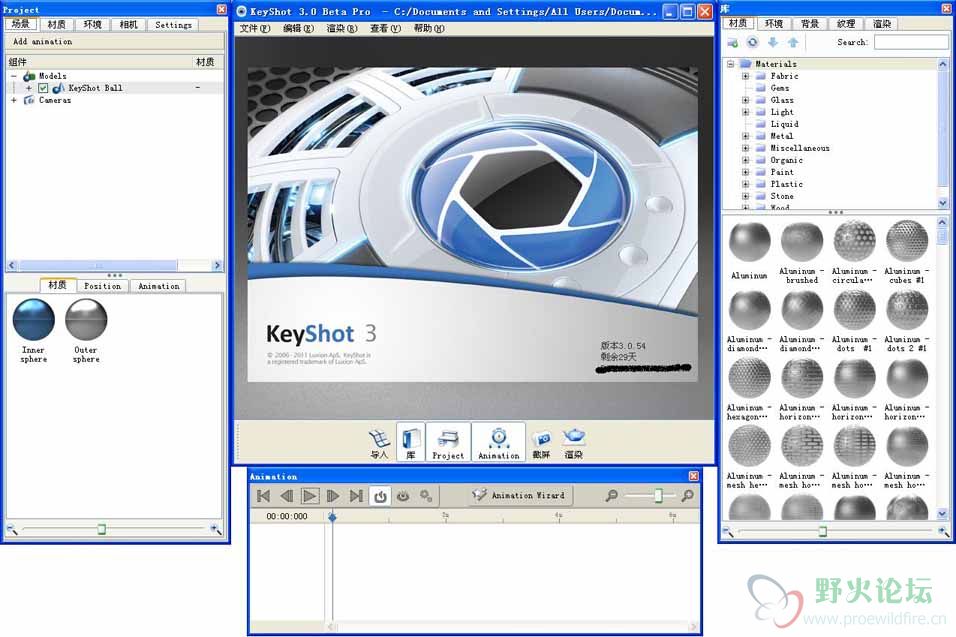Toggle the loop playback button in the Animation panel
This screenshot has height=637, width=956.
[x=380, y=496]
